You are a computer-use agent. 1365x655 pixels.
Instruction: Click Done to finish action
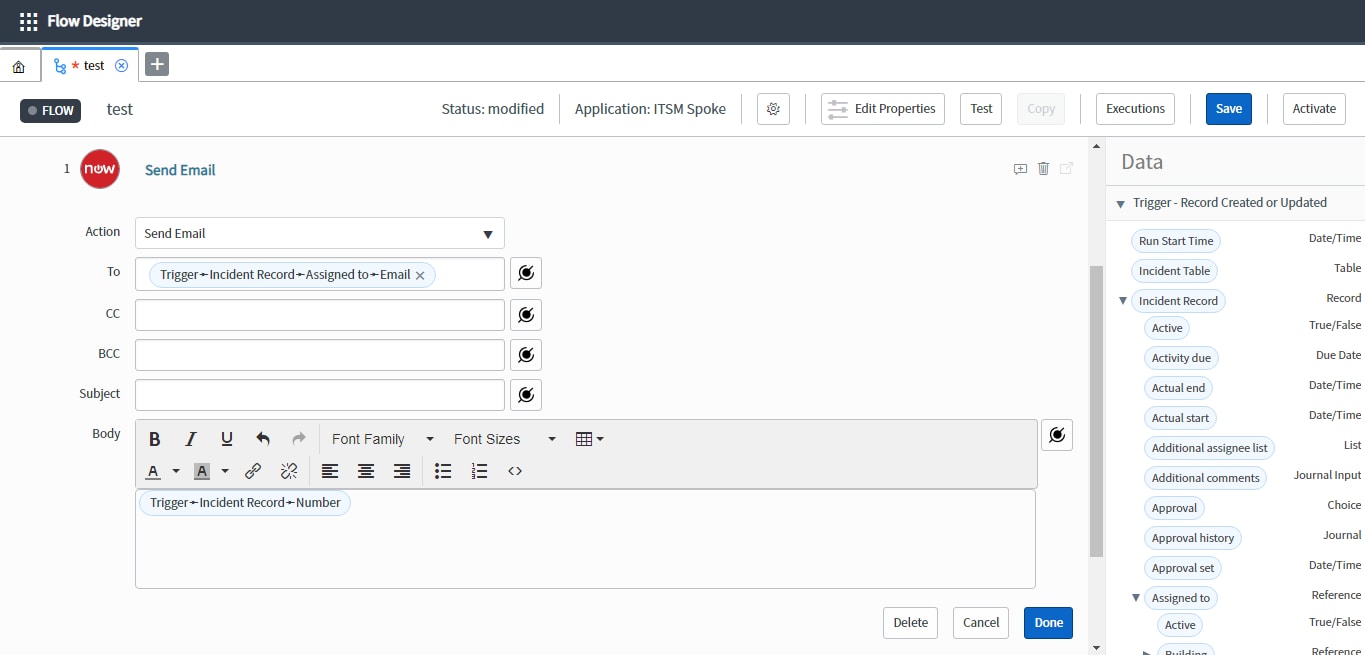click(1049, 622)
